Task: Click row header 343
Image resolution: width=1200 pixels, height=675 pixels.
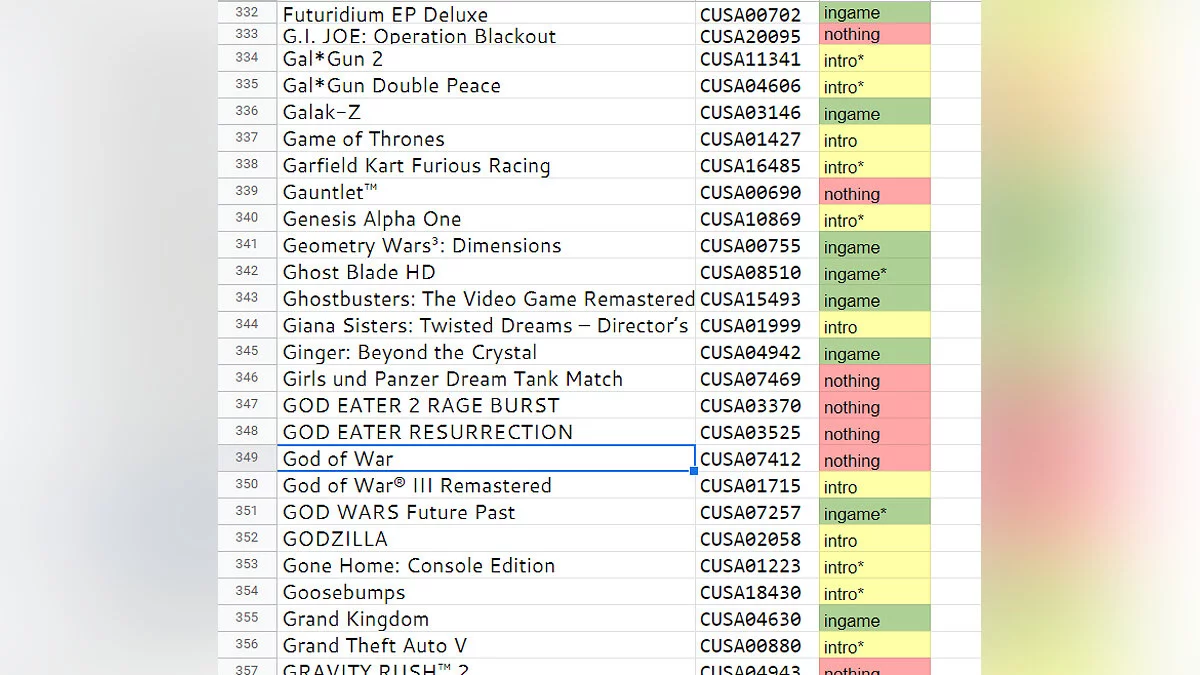Action: tap(247, 299)
